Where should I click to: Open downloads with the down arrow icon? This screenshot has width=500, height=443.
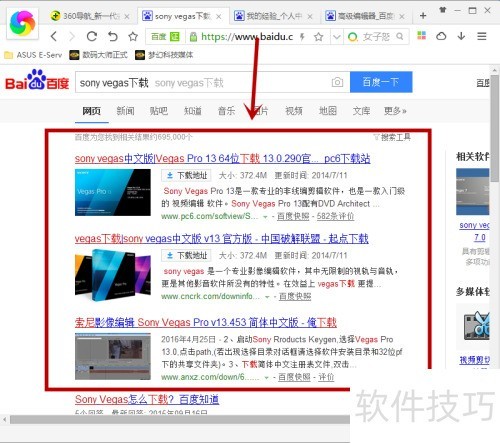[461, 36]
